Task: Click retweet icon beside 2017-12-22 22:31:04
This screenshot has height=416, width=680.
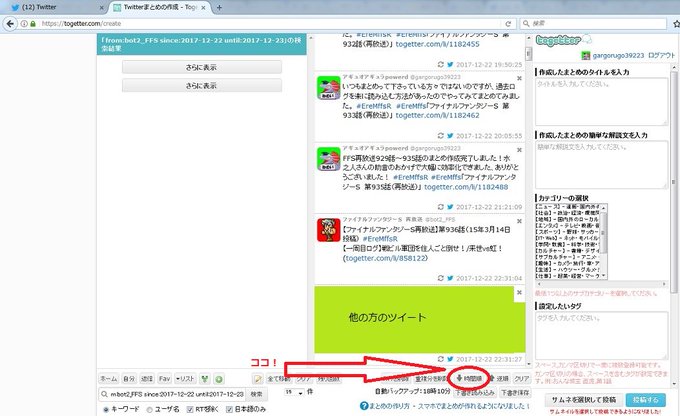Action: [x=441, y=278]
